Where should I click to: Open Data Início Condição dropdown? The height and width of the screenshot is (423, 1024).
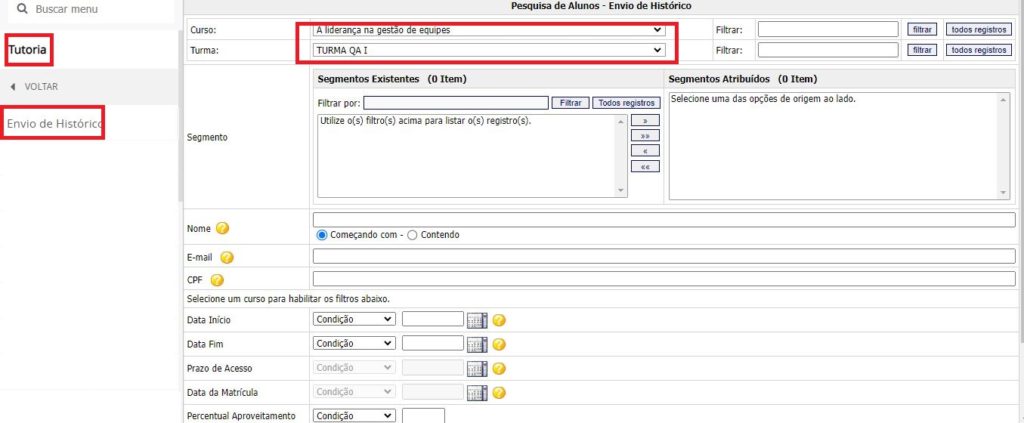pyautogui.click(x=354, y=320)
